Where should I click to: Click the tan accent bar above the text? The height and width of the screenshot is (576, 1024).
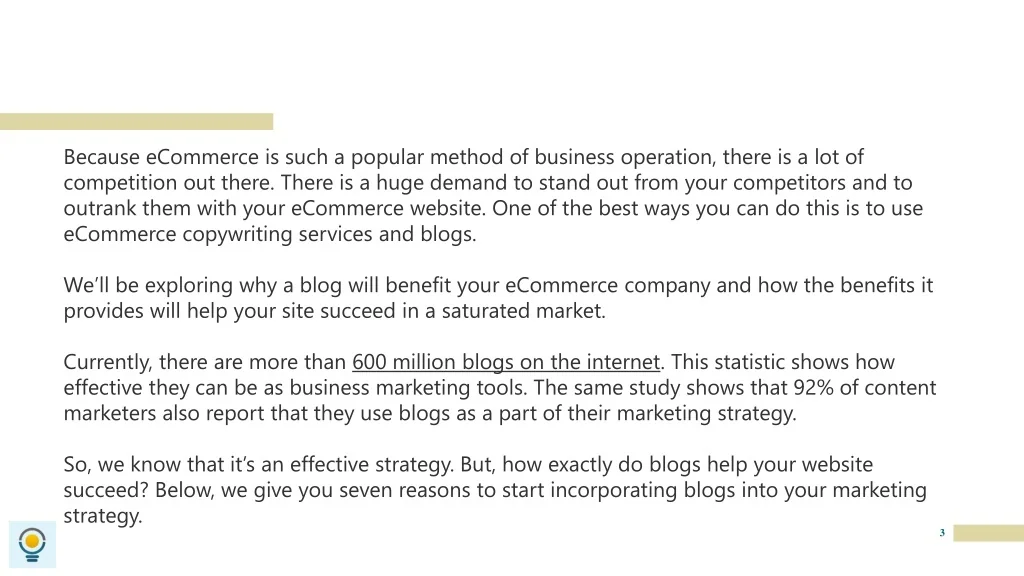pos(136,121)
